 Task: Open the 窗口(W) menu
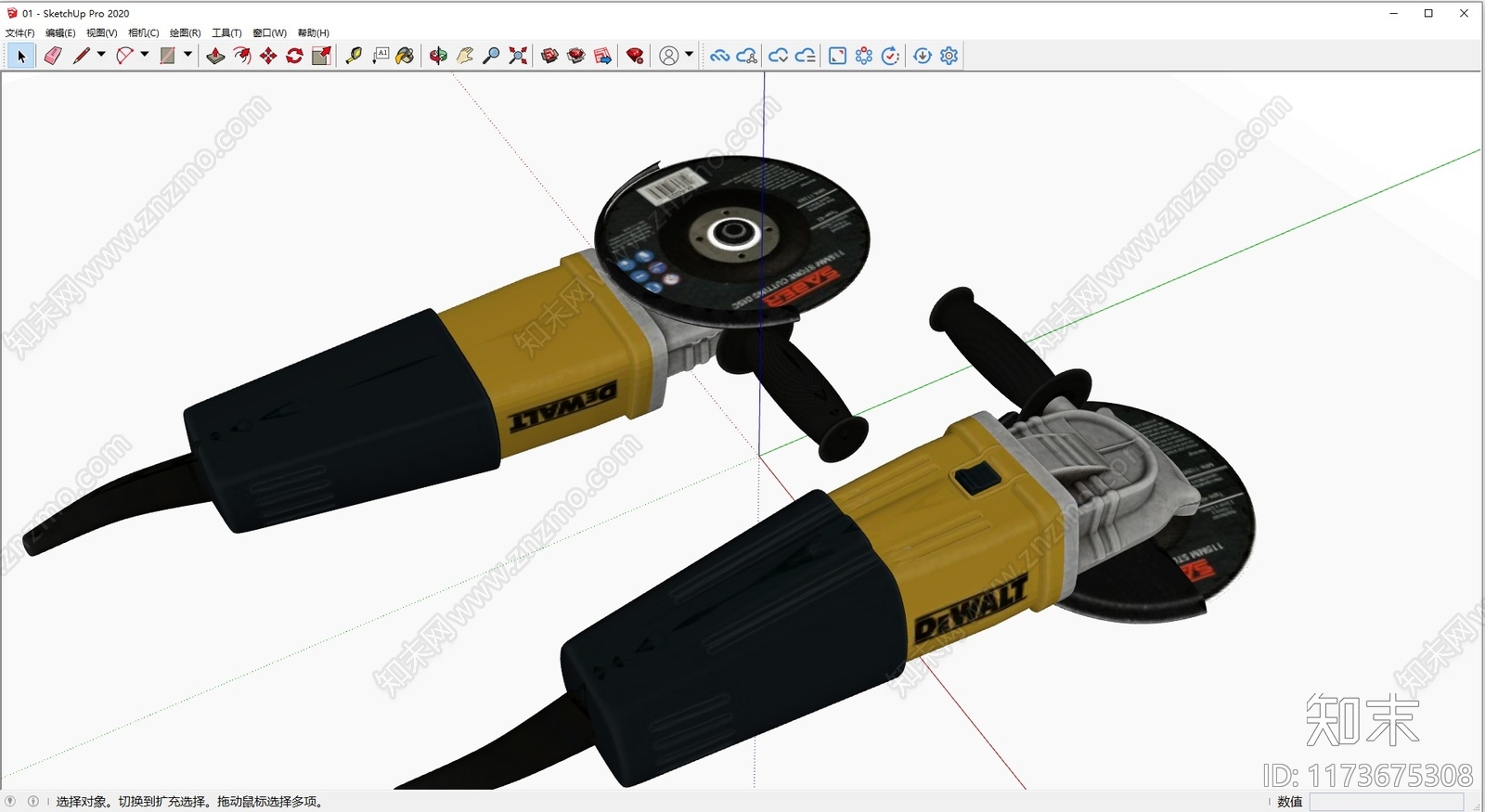pos(269,32)
